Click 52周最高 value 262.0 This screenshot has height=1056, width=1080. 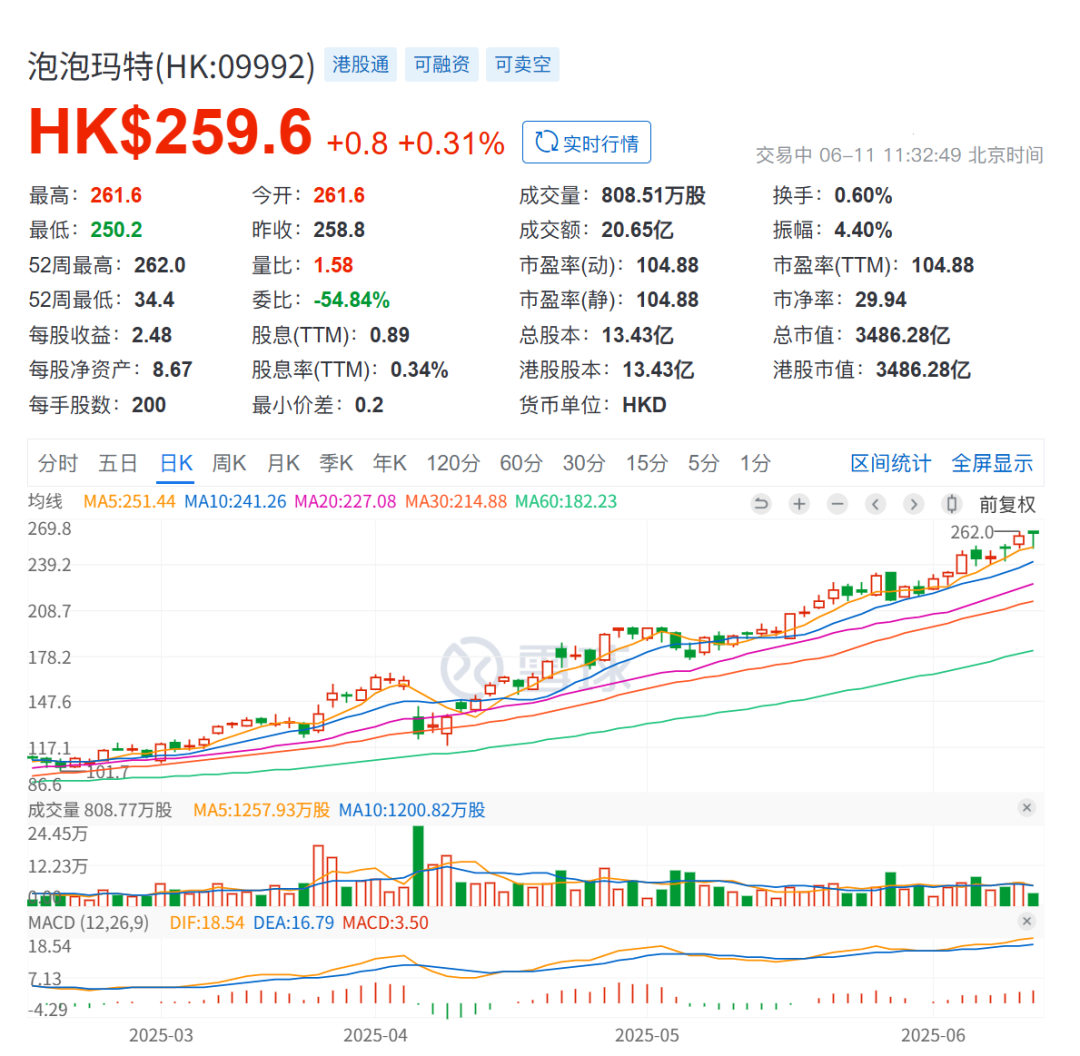[x=160, y=265]
